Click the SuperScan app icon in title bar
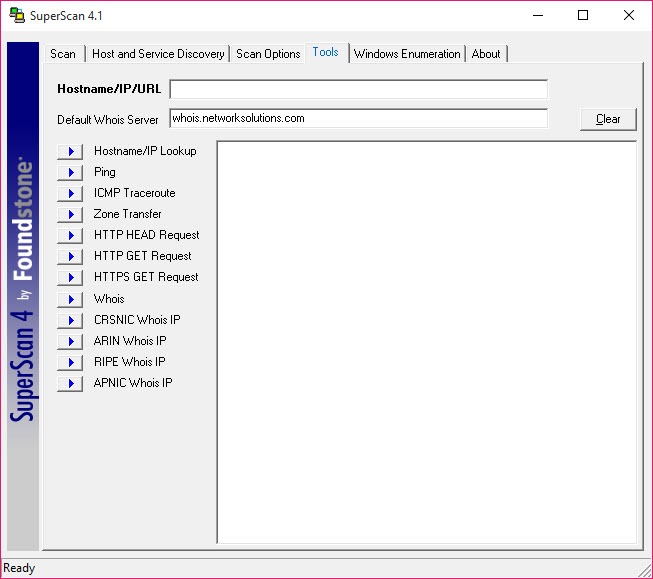Screen dimensions: 653x579 click(x=17, y=15)
